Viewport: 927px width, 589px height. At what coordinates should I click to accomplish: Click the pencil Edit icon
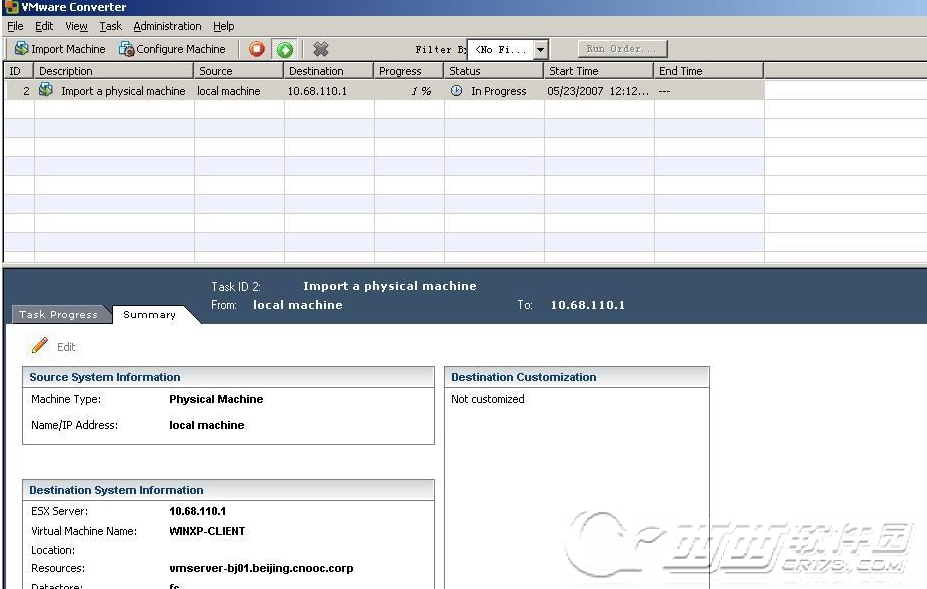pyautogui.click(x=40, y=346)
